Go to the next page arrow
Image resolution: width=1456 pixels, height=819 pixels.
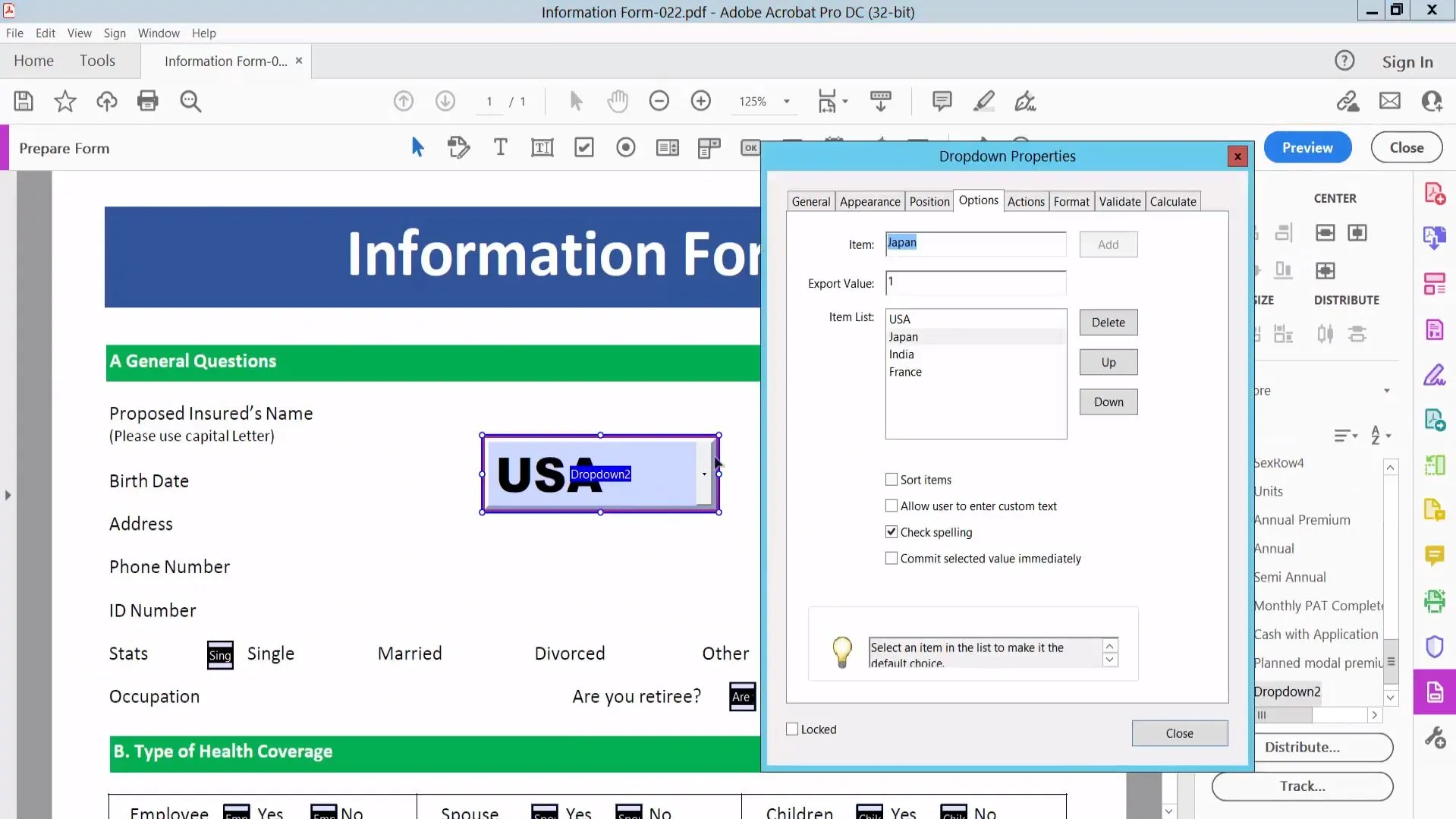pos(445,101)
